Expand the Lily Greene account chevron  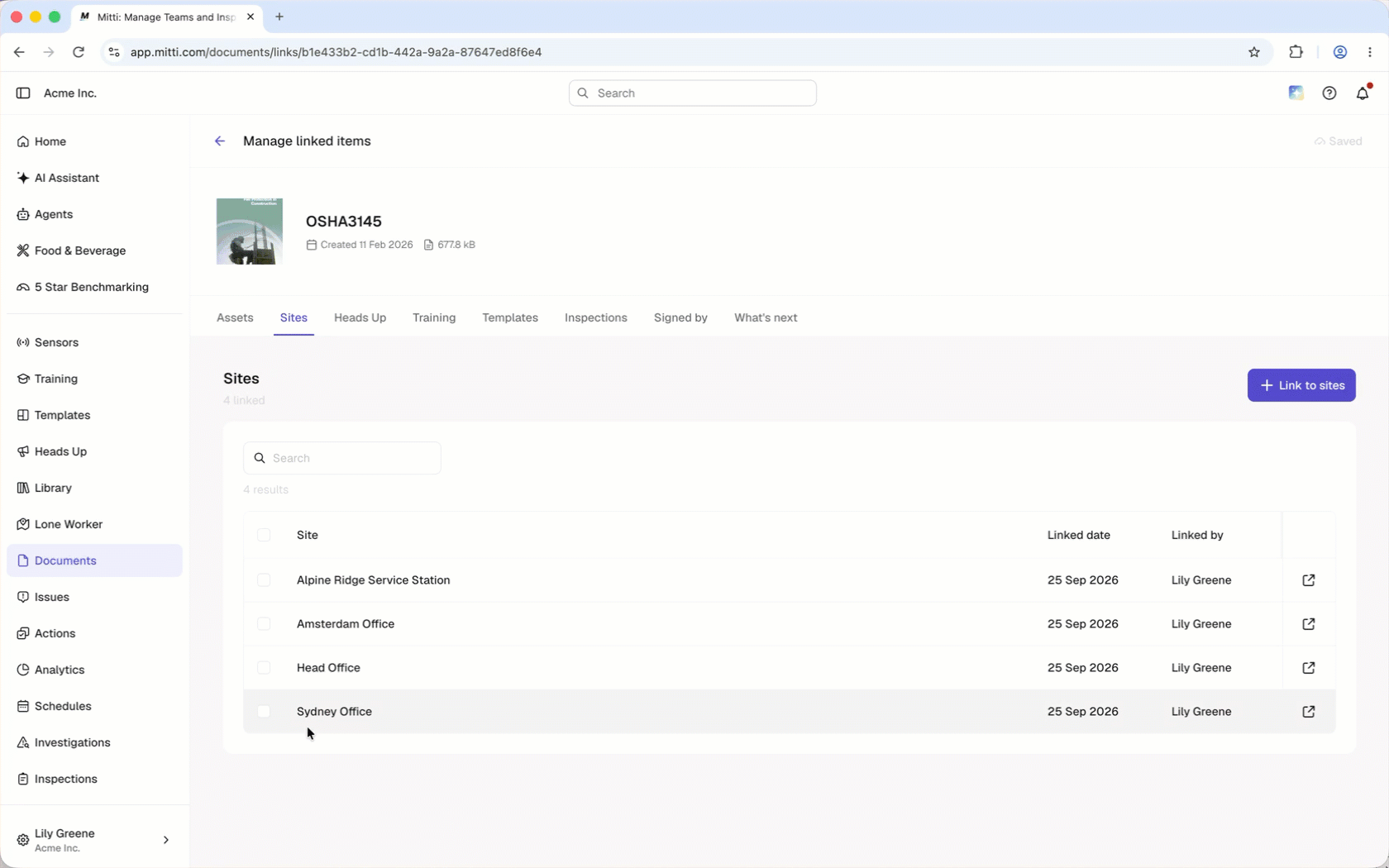(x=166, y=840)
